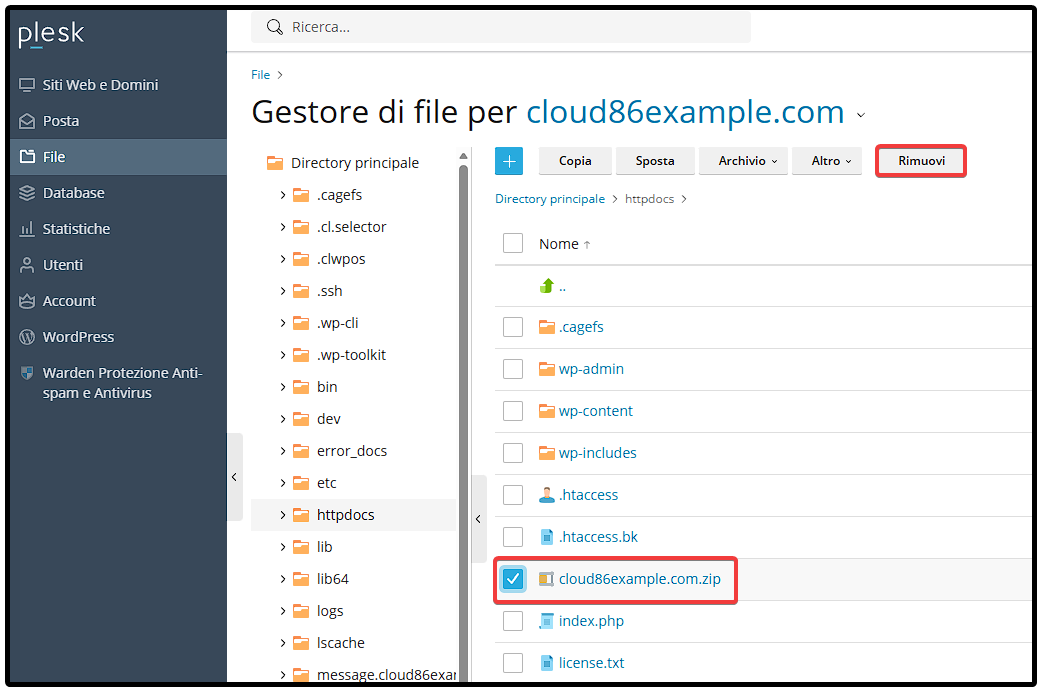
Task: Uncheck the cloud86example.com.zip checkbox
Action: (x=513, y=579)
